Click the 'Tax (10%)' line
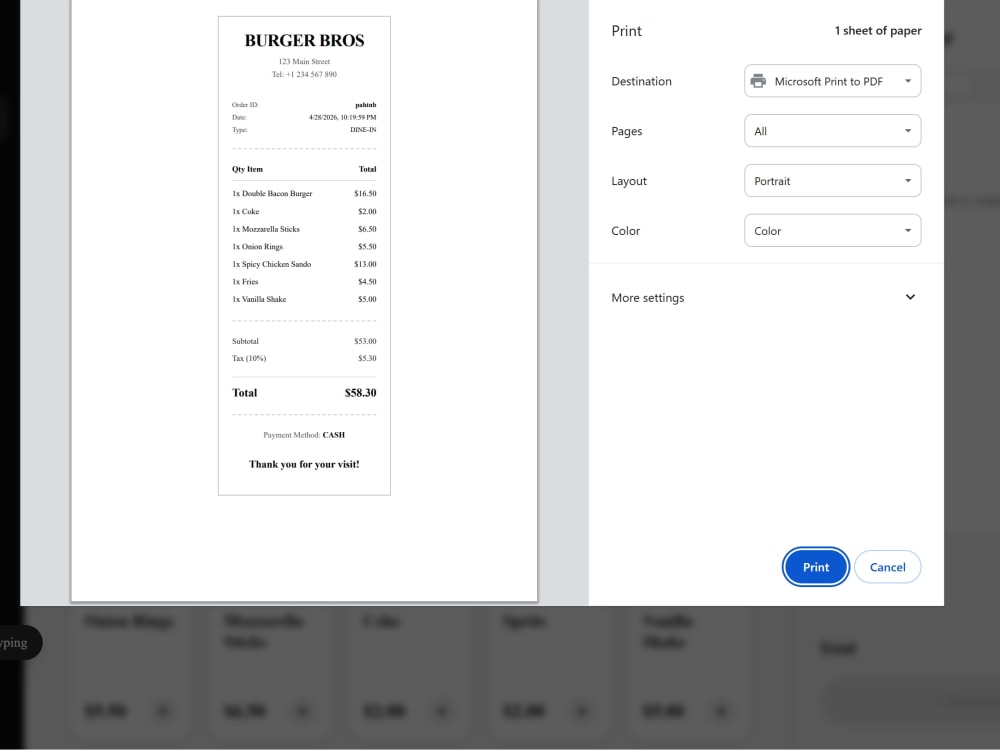 (x=304, y=358)
